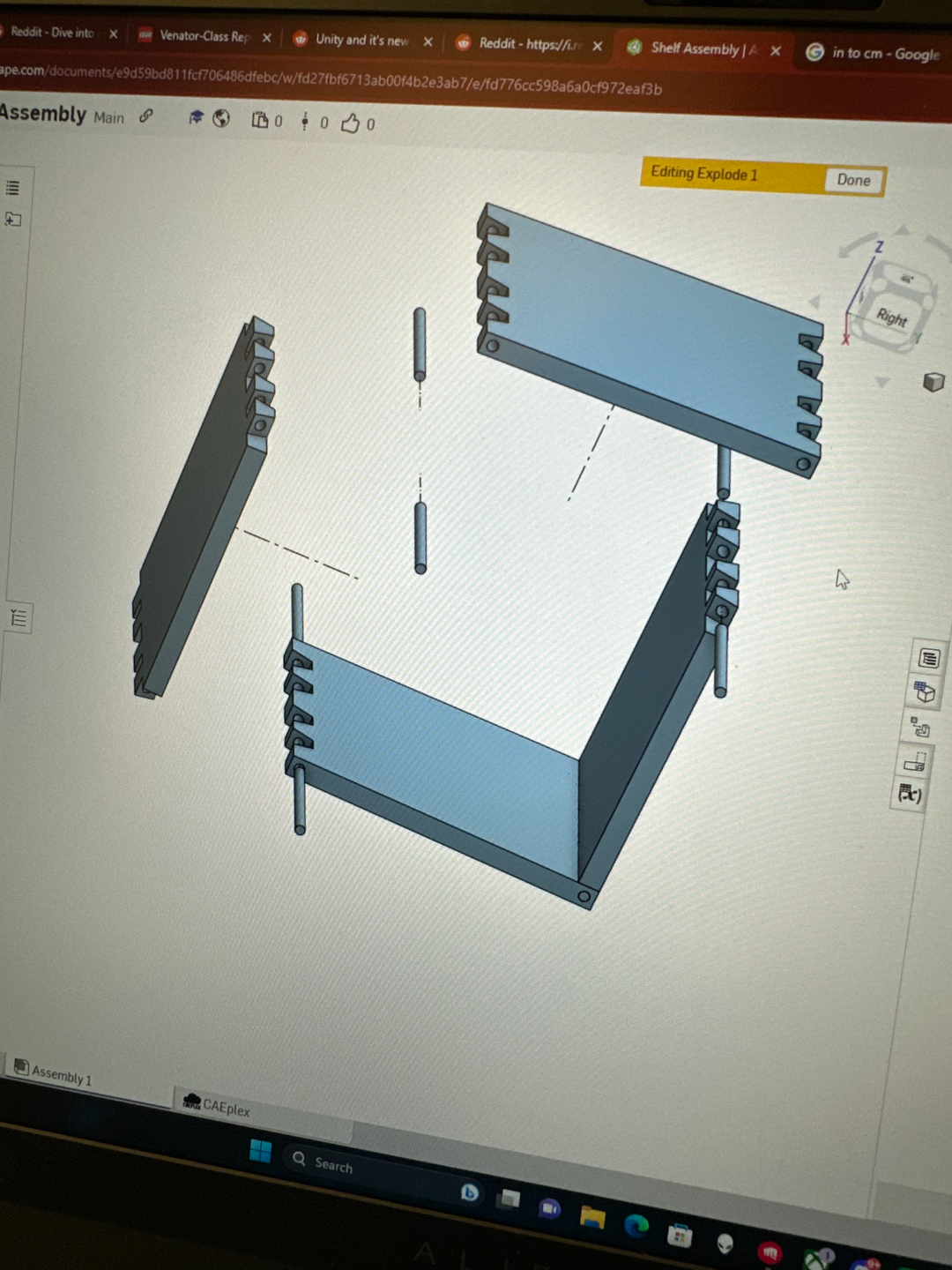The width and height of the screenshot is (952, 1270).
Task: Click the 'Main' workspace label
Action: 108,117
